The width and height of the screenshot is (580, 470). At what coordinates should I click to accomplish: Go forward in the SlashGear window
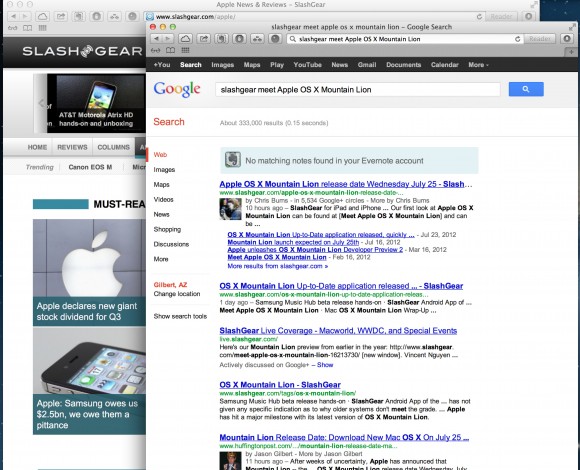pos(25,16)
